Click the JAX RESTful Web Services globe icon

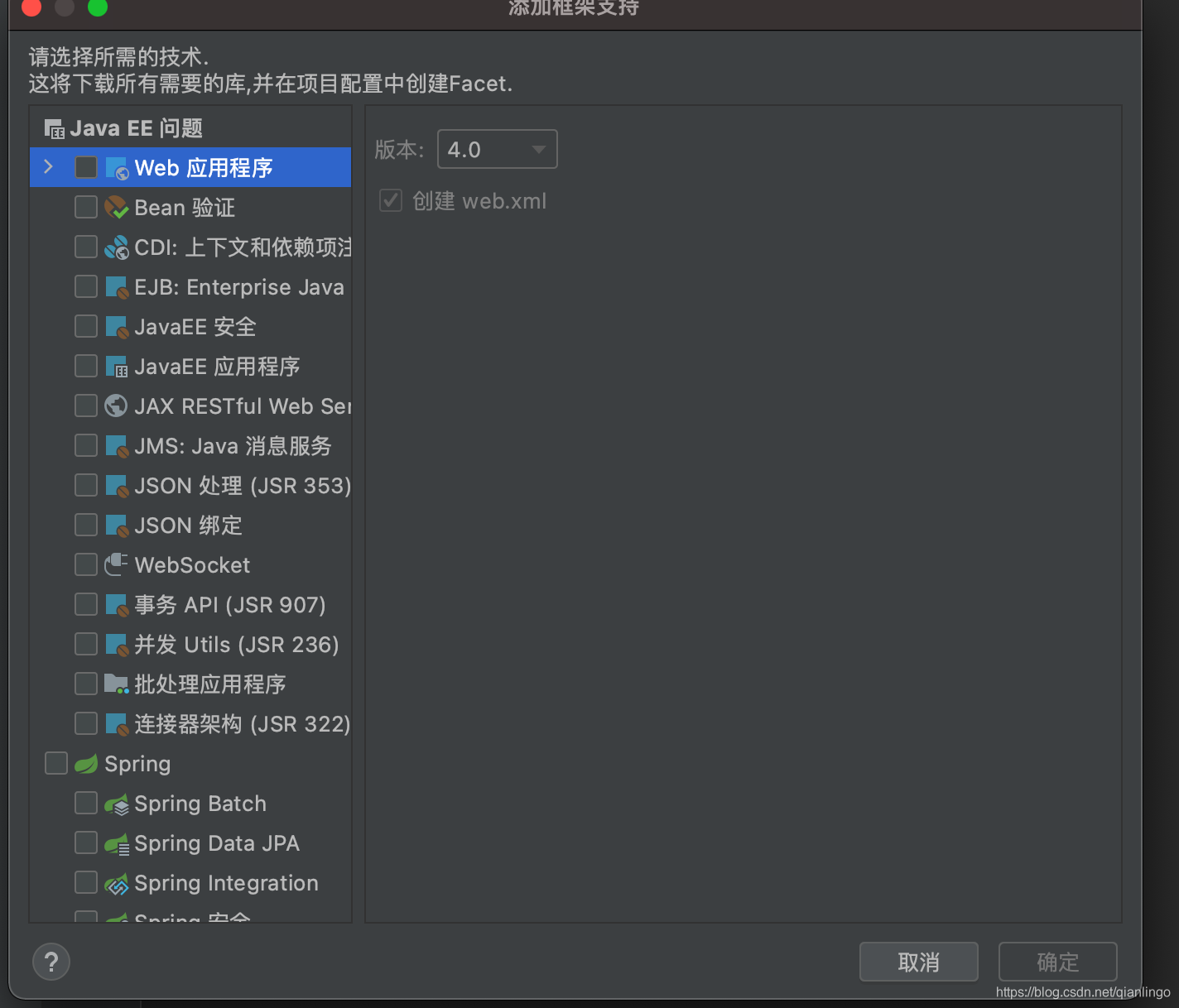pyautogui.click(x=117, y=406)
